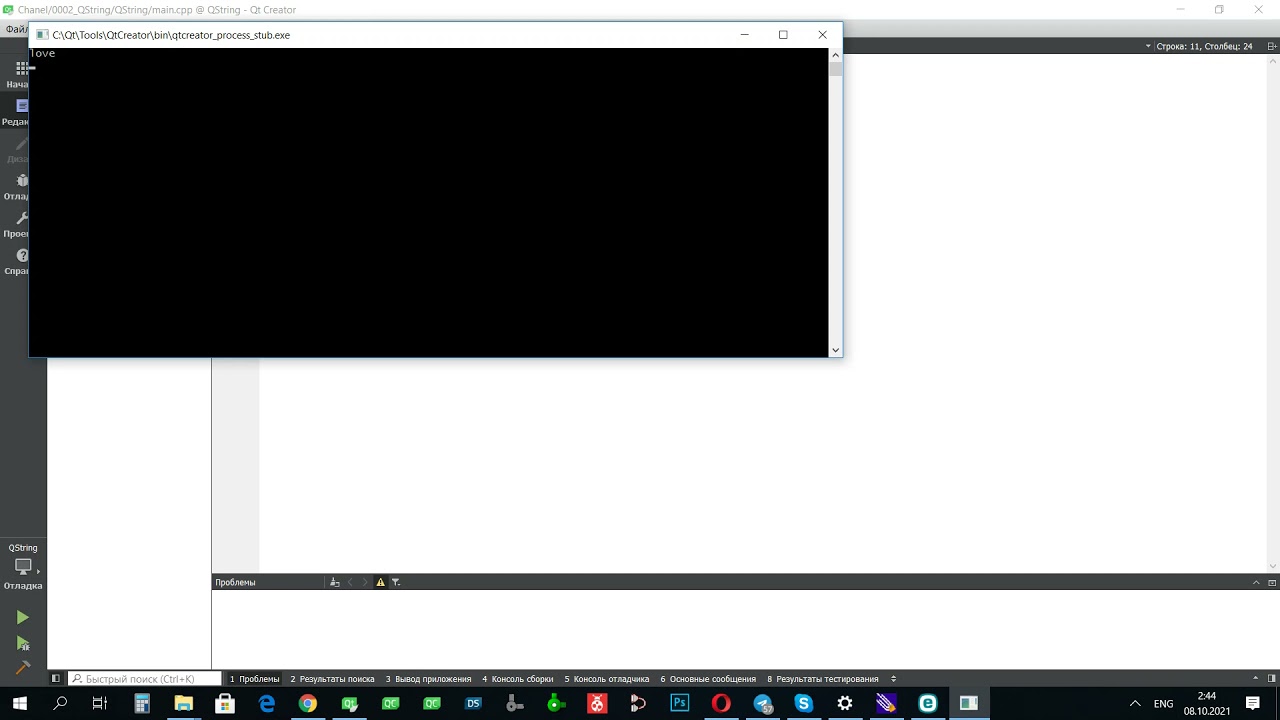Open Skype from the taskbar

(x=804, y=704)
